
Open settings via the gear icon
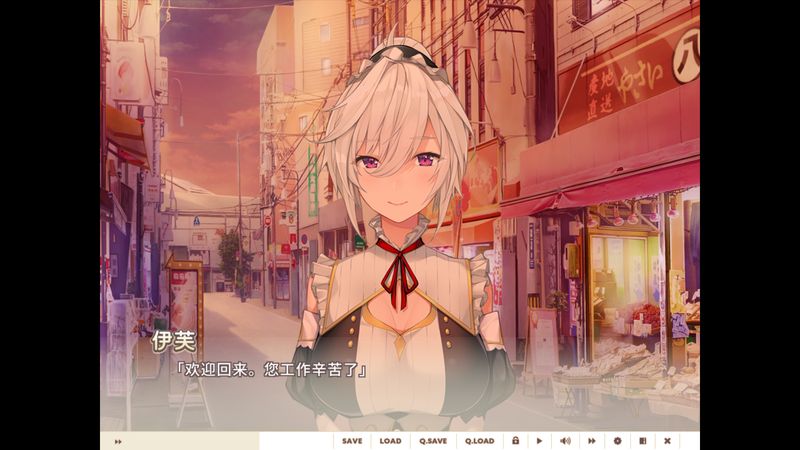(x=617, y=441)
